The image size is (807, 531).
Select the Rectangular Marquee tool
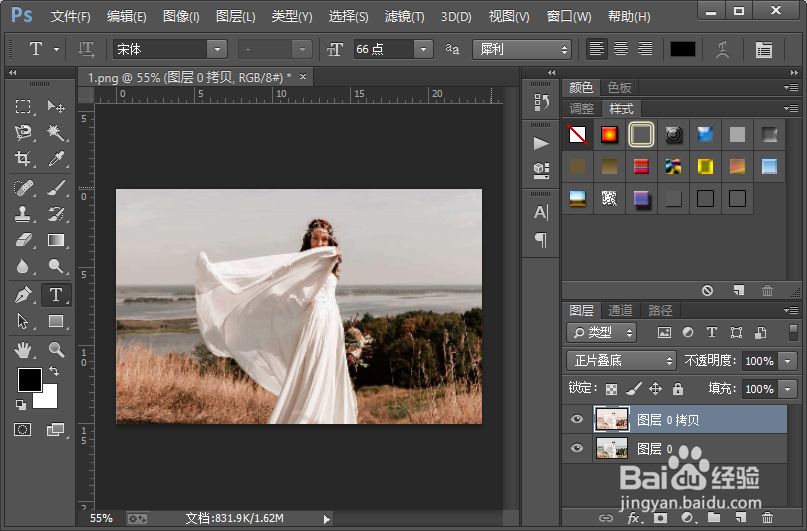23,107
